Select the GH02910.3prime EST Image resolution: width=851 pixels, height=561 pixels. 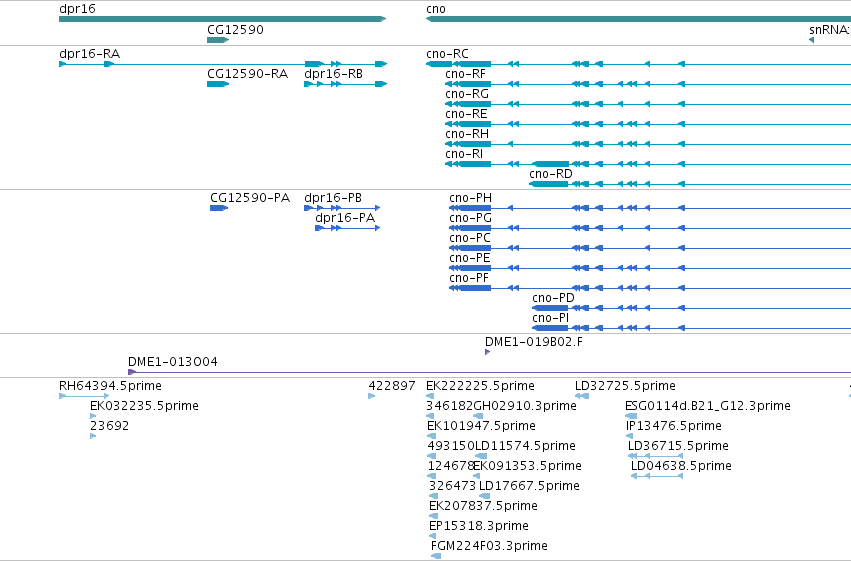tap(479, 416)
